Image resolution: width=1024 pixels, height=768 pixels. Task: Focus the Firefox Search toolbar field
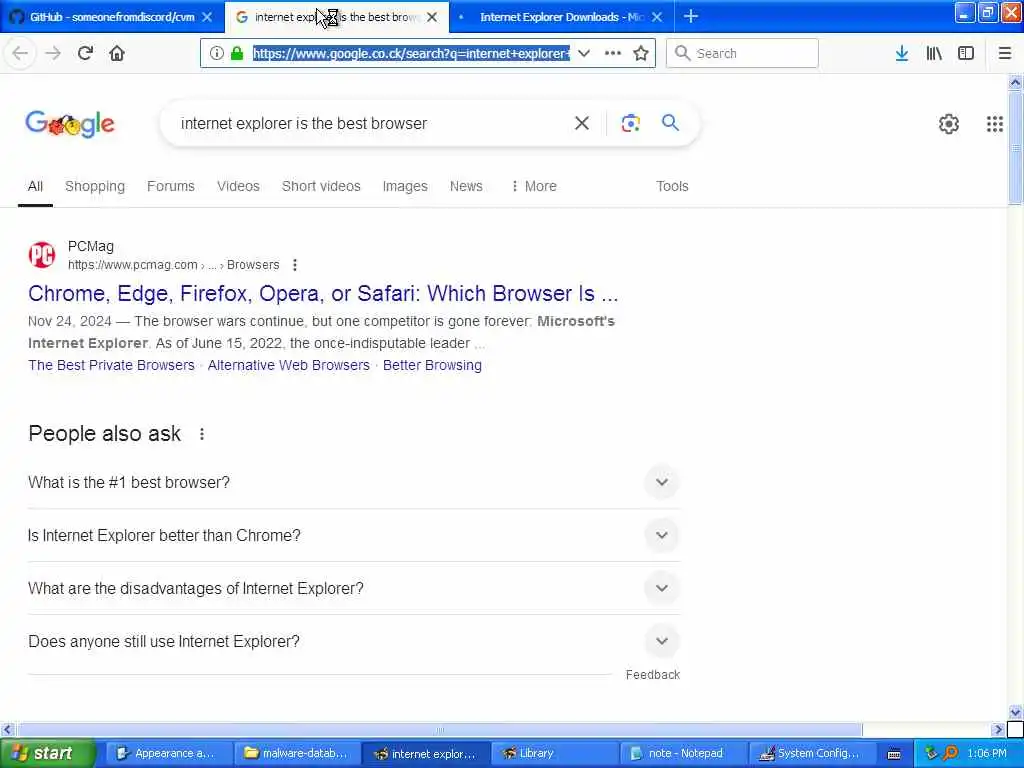[x=742, y=53]
